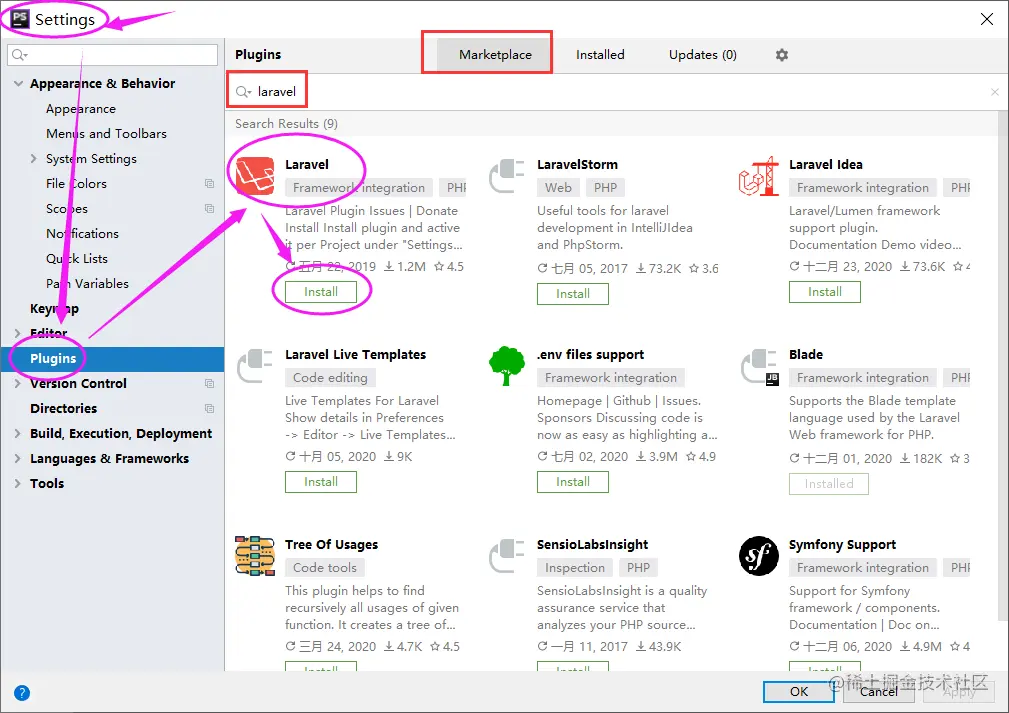This screenshot has height=713, width=1009.
Task: Switch to the Marketplace tab
Action: (x=495, y=55)
